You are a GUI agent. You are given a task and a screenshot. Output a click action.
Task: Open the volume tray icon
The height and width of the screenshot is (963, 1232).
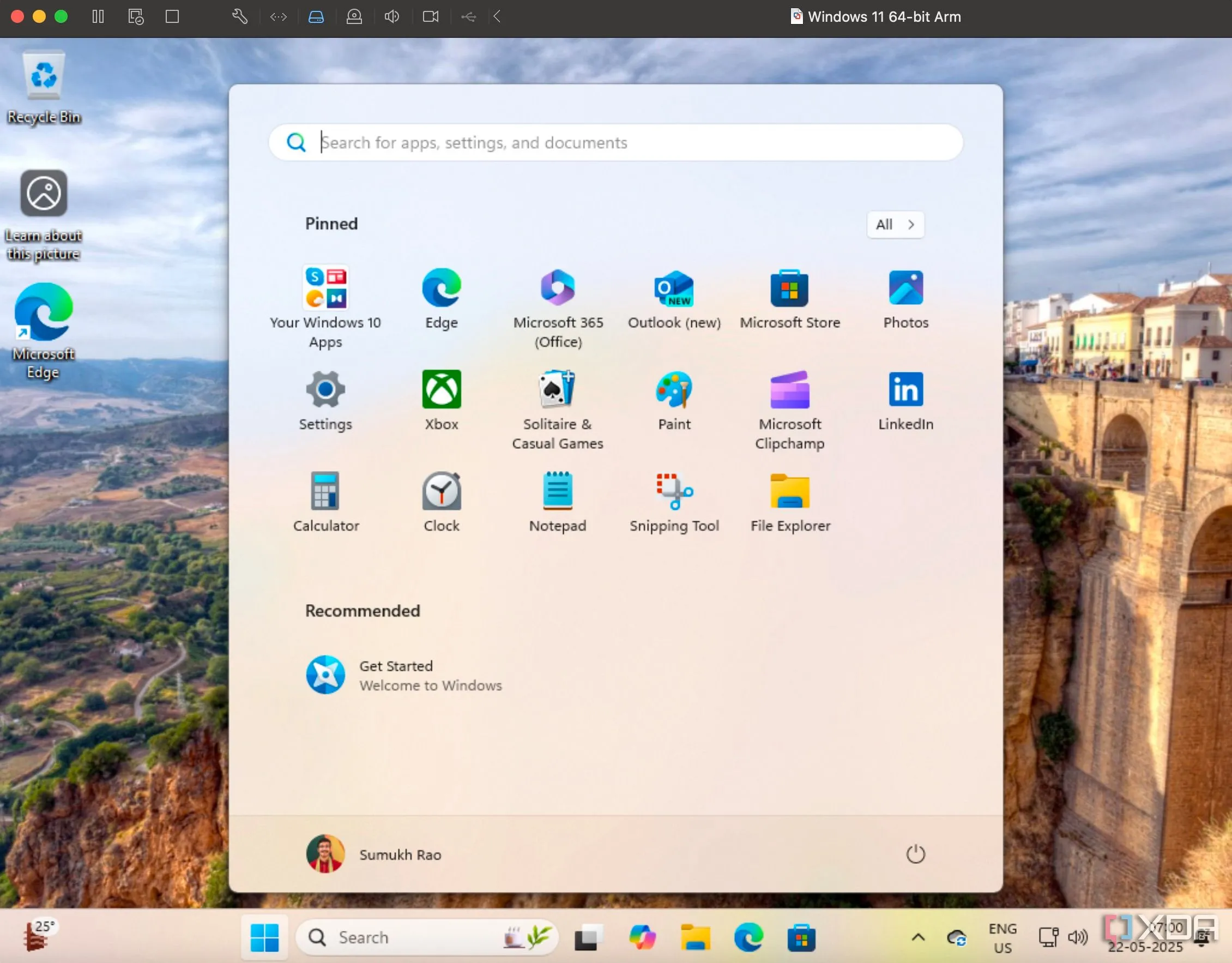tap(1077, 937)
